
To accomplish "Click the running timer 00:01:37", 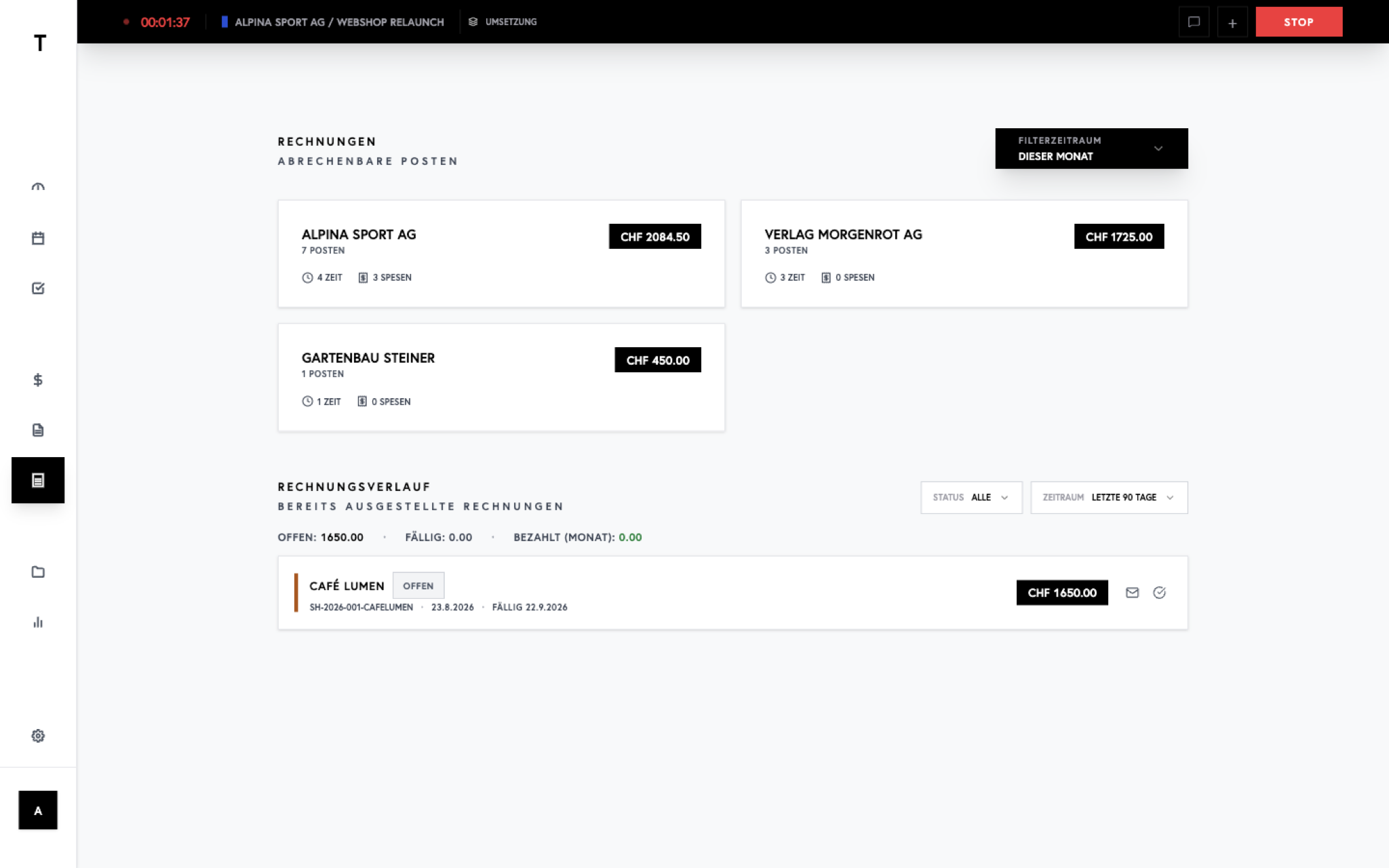I will [165, 22].
